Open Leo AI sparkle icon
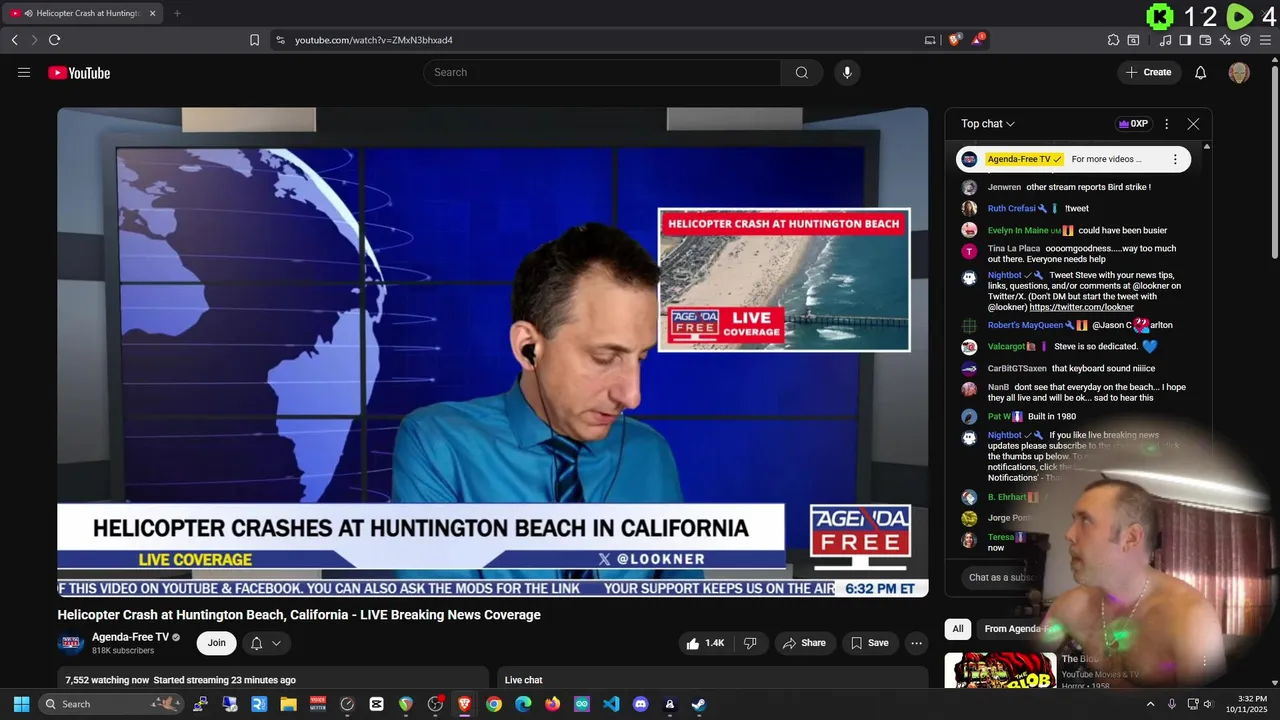The image size is (1280, 720). (1225, 40)
